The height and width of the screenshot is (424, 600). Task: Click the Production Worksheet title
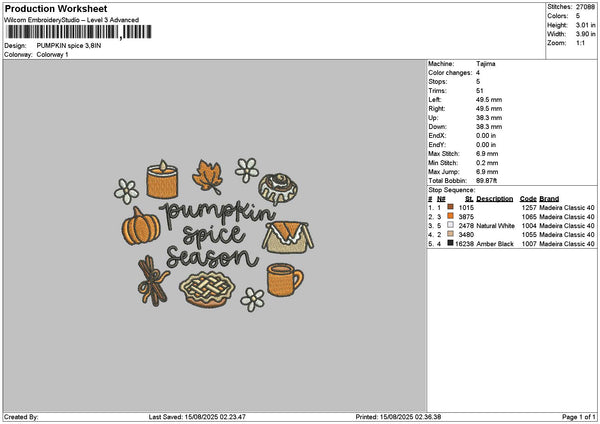pos(56,9)
